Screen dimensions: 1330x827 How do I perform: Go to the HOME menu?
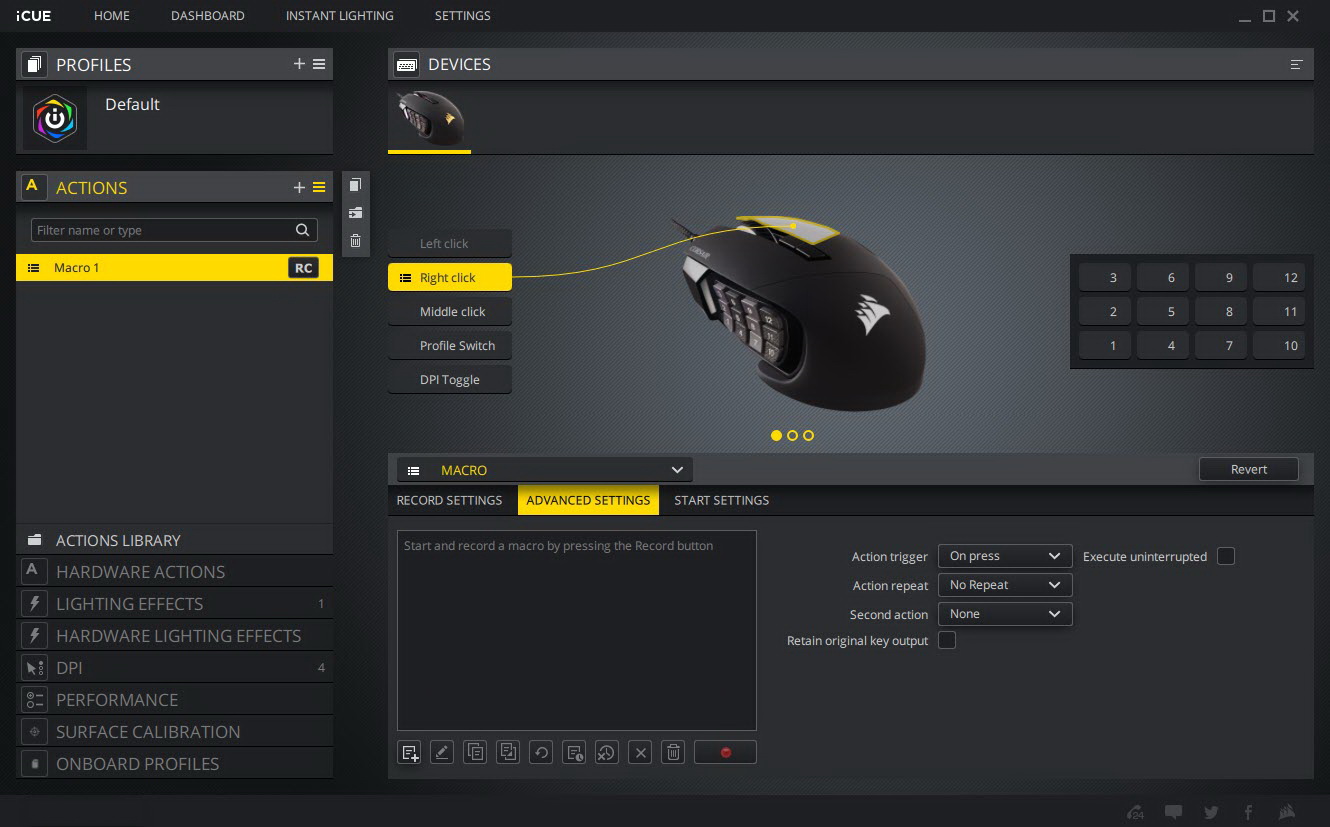(112, 16)
